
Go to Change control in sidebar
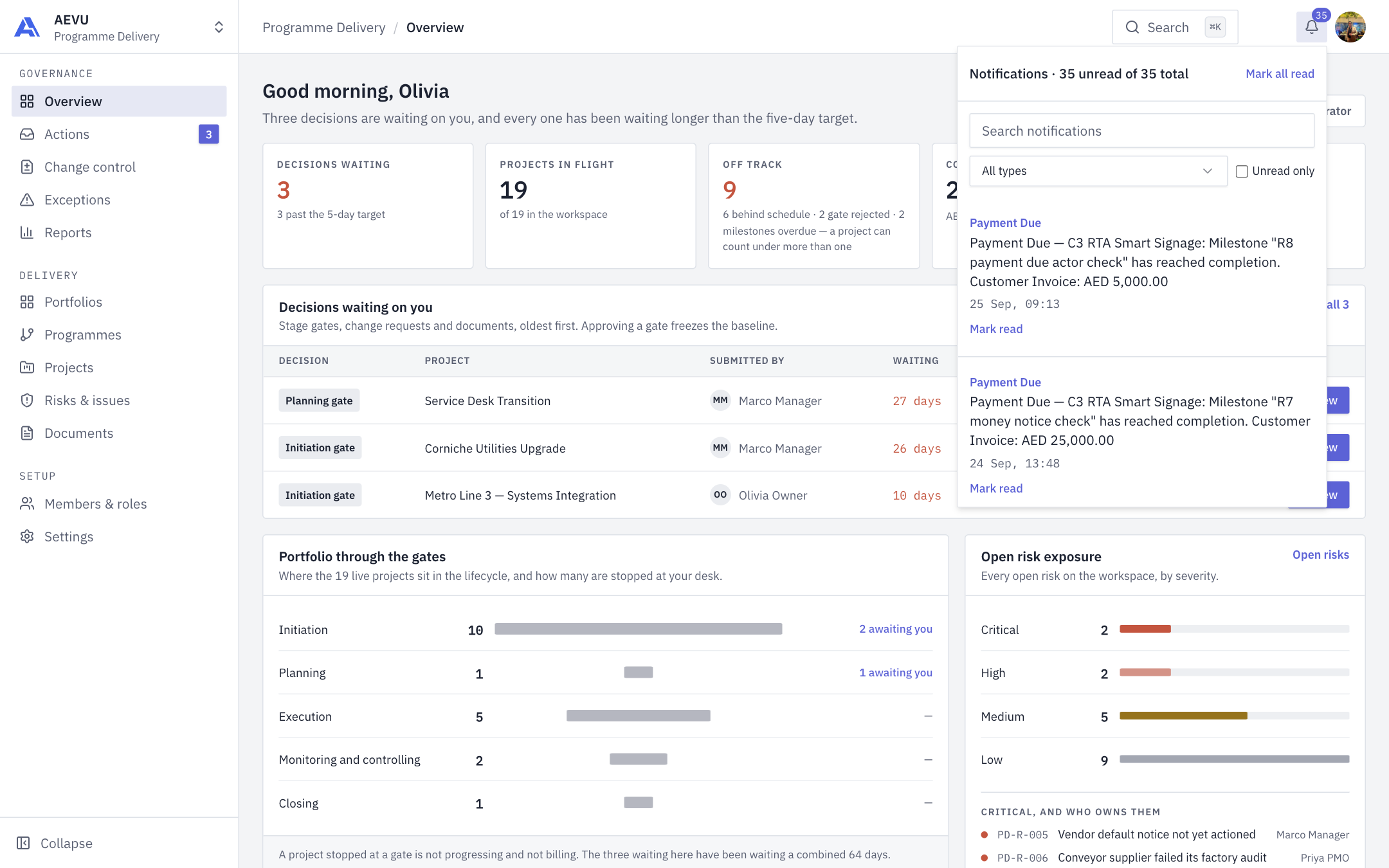(x=119, y=167)
